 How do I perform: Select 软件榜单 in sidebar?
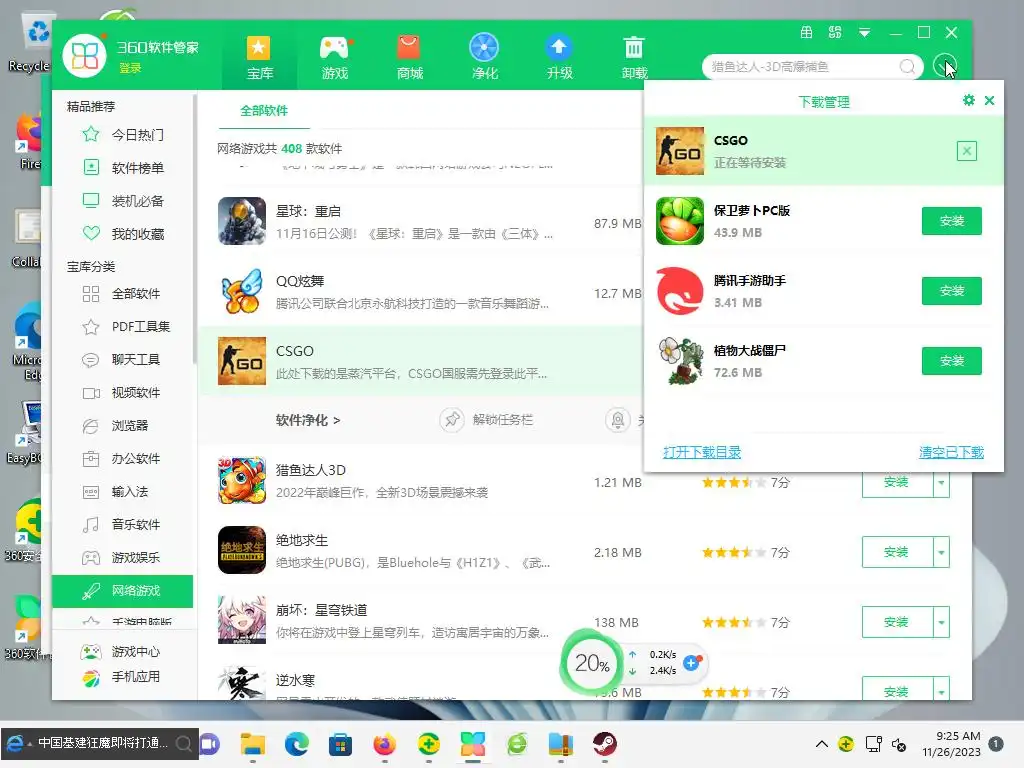(123, 168)
